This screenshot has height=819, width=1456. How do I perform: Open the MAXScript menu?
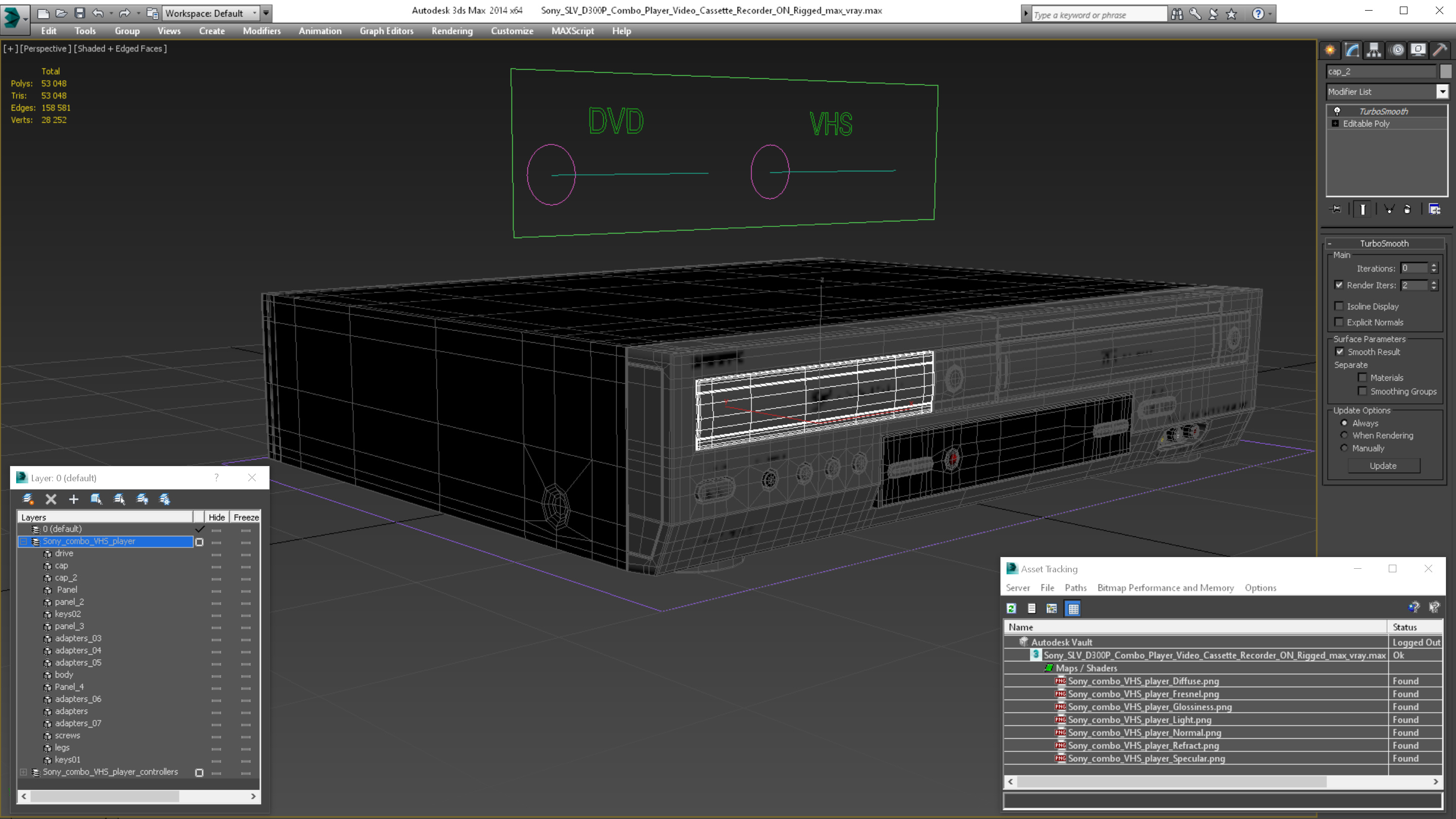(573, 31)
